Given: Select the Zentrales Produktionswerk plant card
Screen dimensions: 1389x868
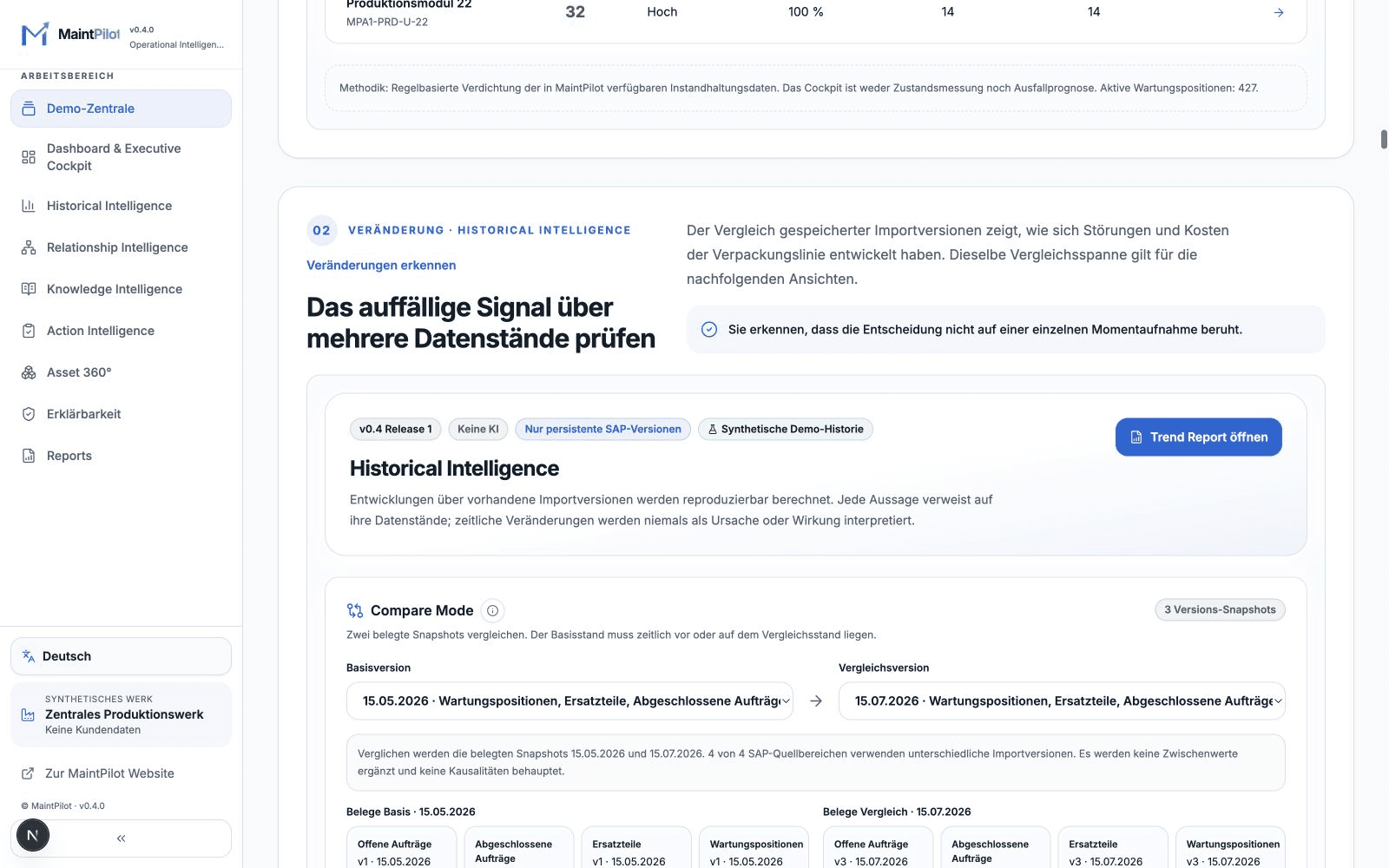Looking at the screenshot, I should (x=121, y=714).
